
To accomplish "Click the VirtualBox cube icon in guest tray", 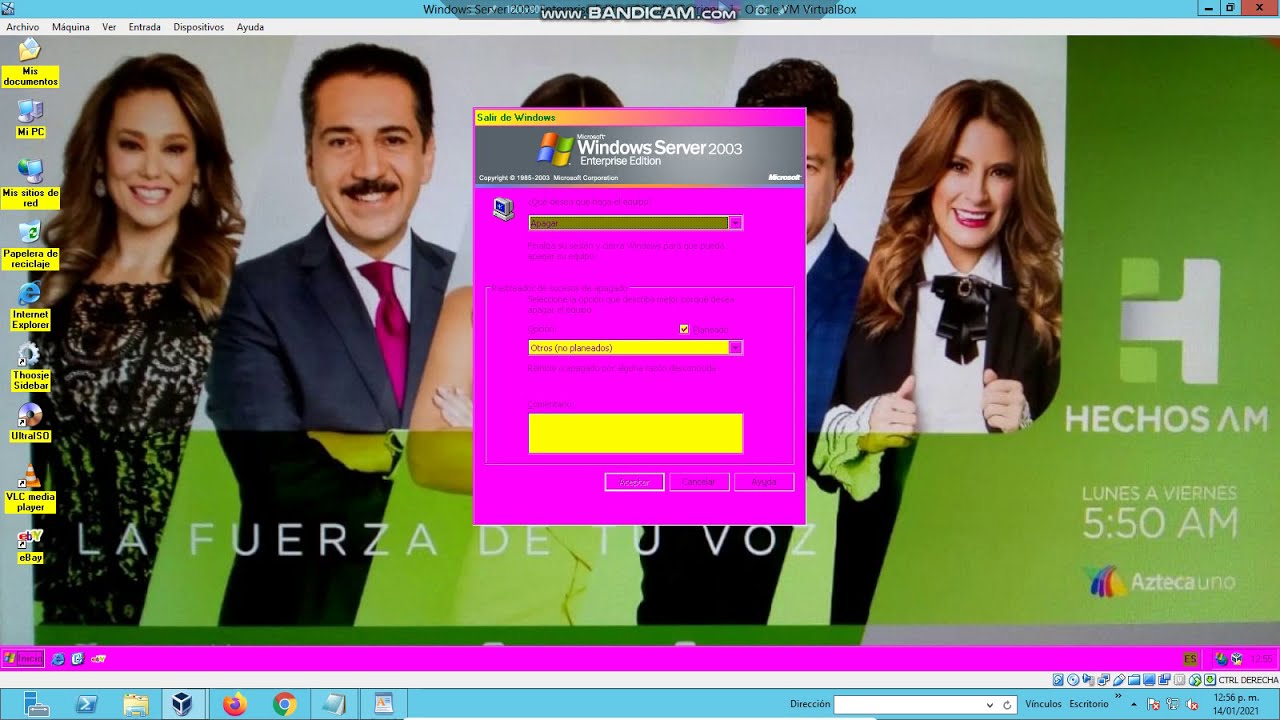I will (1237, 659).
